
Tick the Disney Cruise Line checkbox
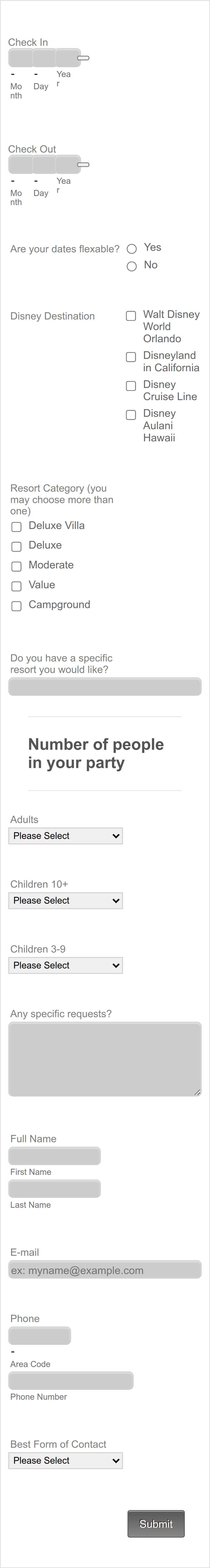click(131, 386)
